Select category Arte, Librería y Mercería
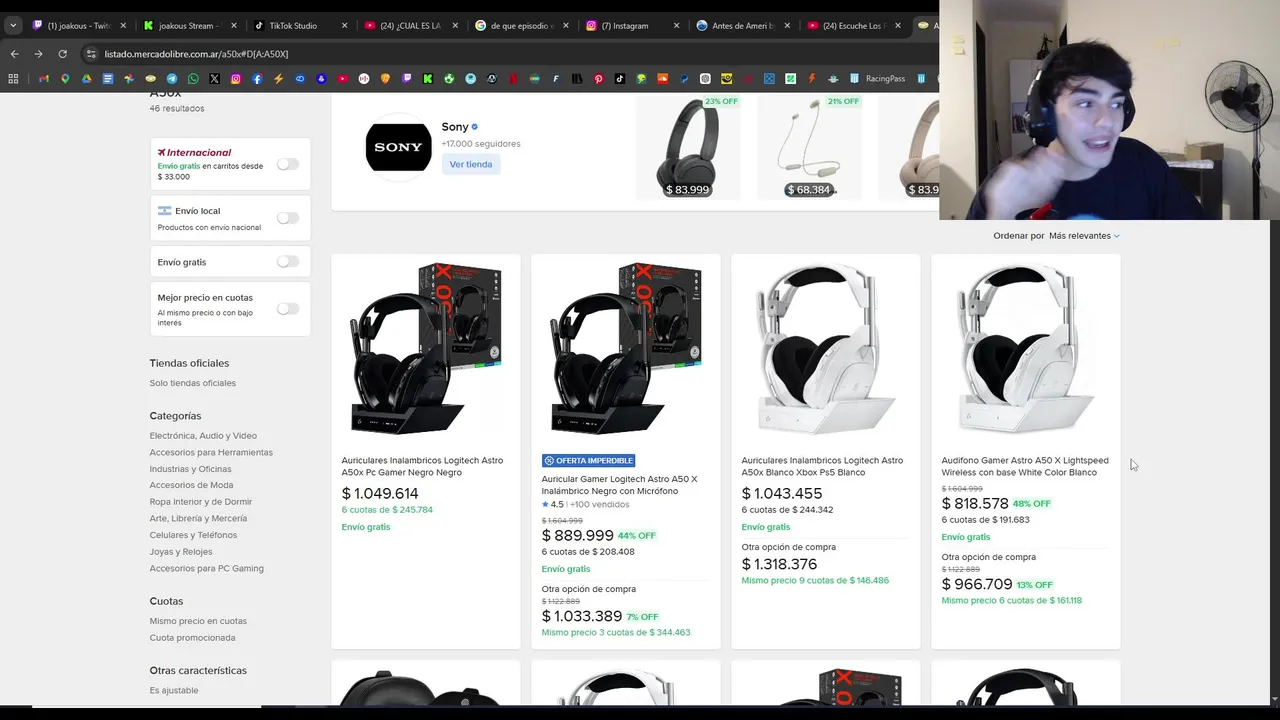Viewport: 1280px width, 720px height. click(x=198, y=518)
